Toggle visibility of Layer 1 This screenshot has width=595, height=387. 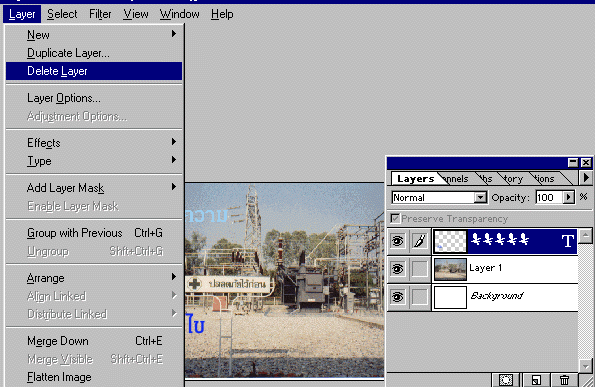397,269
